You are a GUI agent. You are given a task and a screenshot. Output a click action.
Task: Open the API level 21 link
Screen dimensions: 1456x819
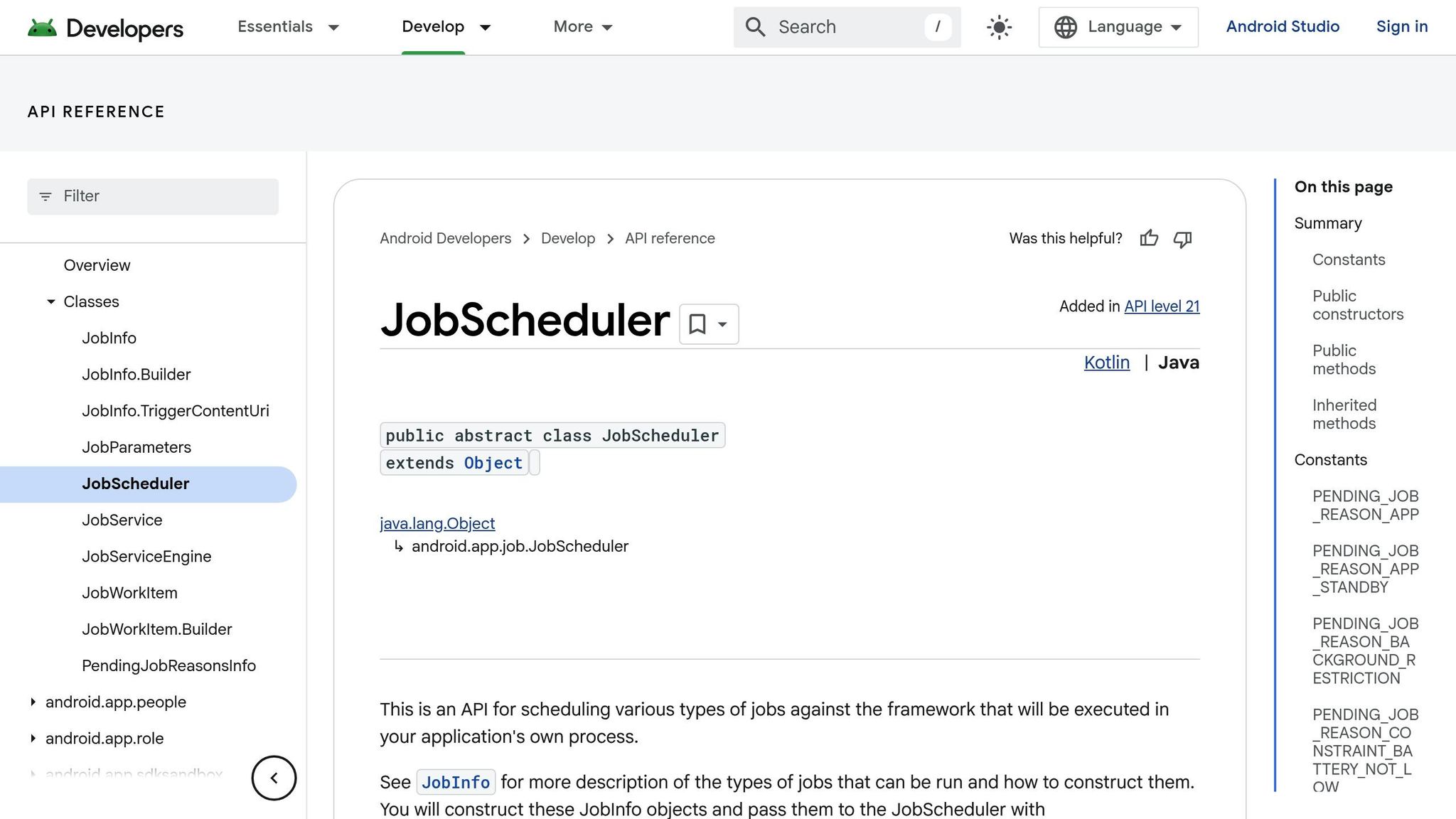click(1162, 306)
